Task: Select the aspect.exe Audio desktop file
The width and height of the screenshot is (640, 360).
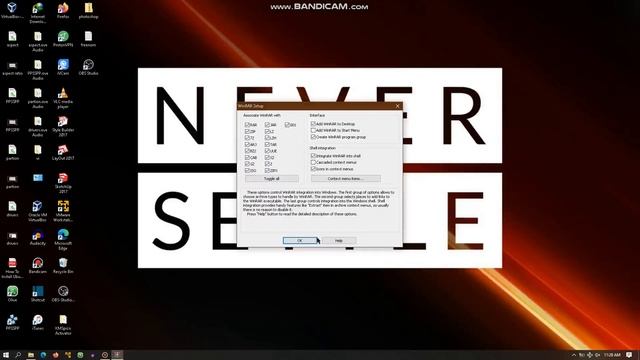Action: pos(38,41)
